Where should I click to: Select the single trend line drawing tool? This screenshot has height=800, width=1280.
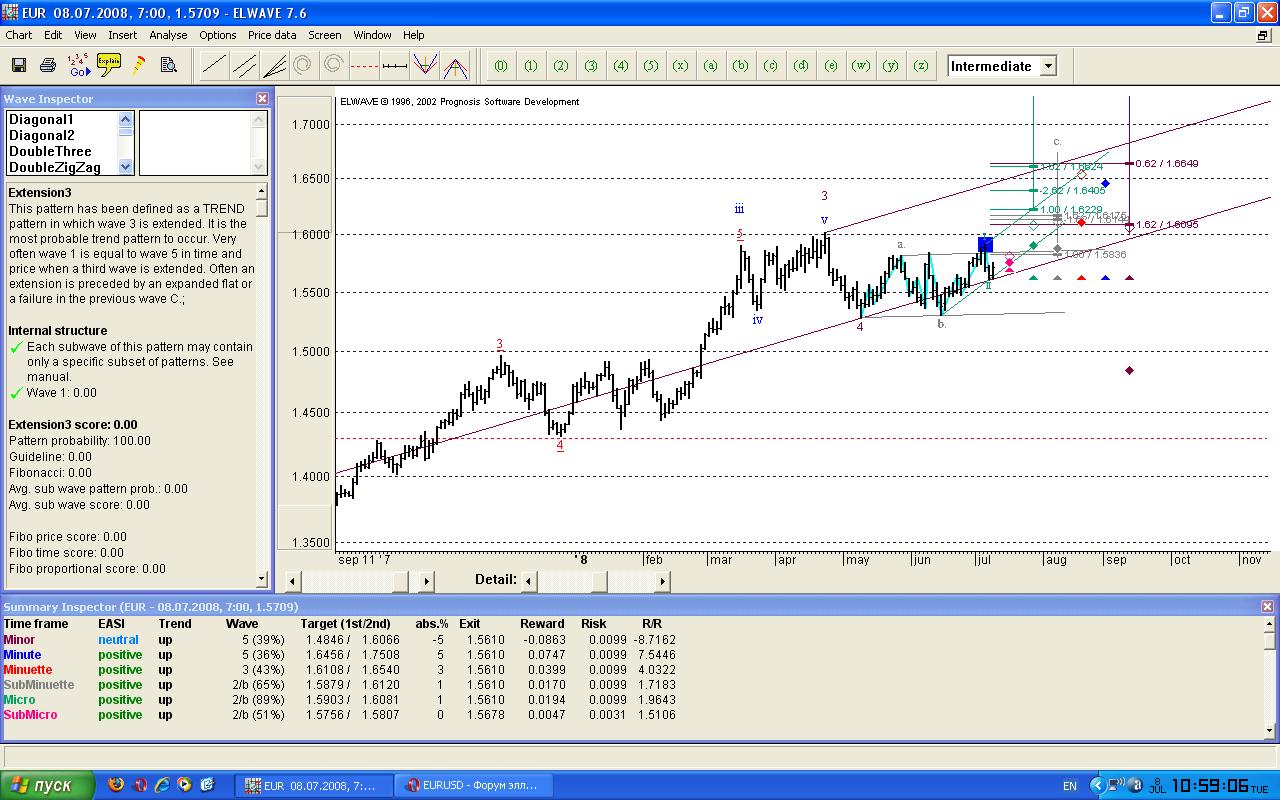214,66
